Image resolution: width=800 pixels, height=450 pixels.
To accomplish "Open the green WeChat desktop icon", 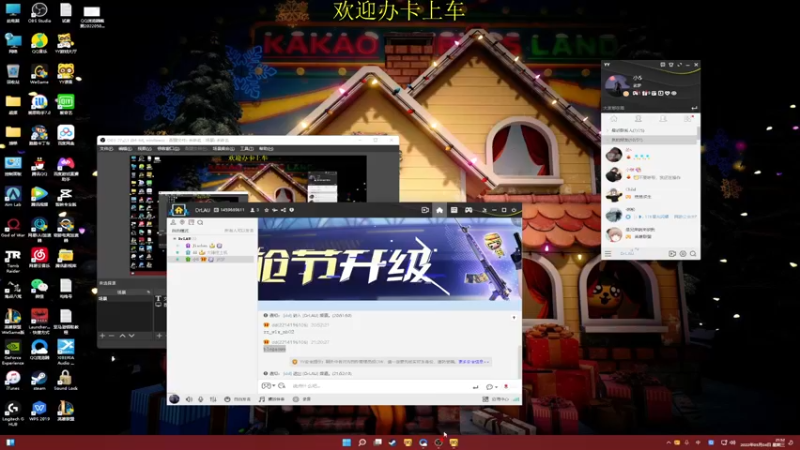I will pos(39,288).
